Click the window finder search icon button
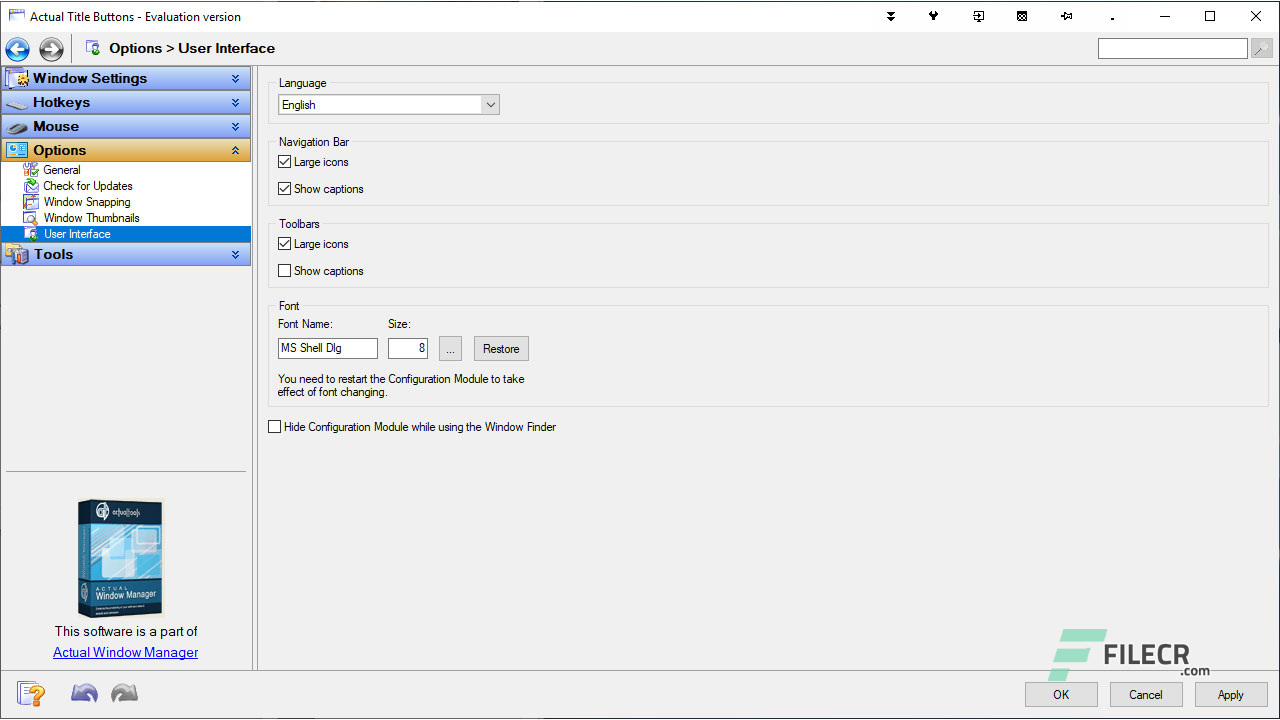The height and width of the screenshot is (720, 1280). pyautogui.click(x=1262, y=48)
